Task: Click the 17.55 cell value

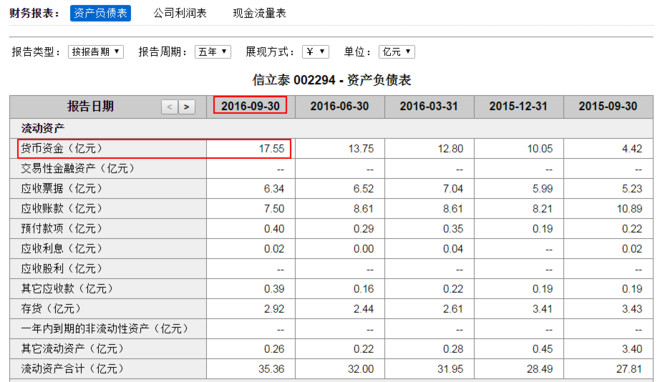Action: (x=271, y=149)
